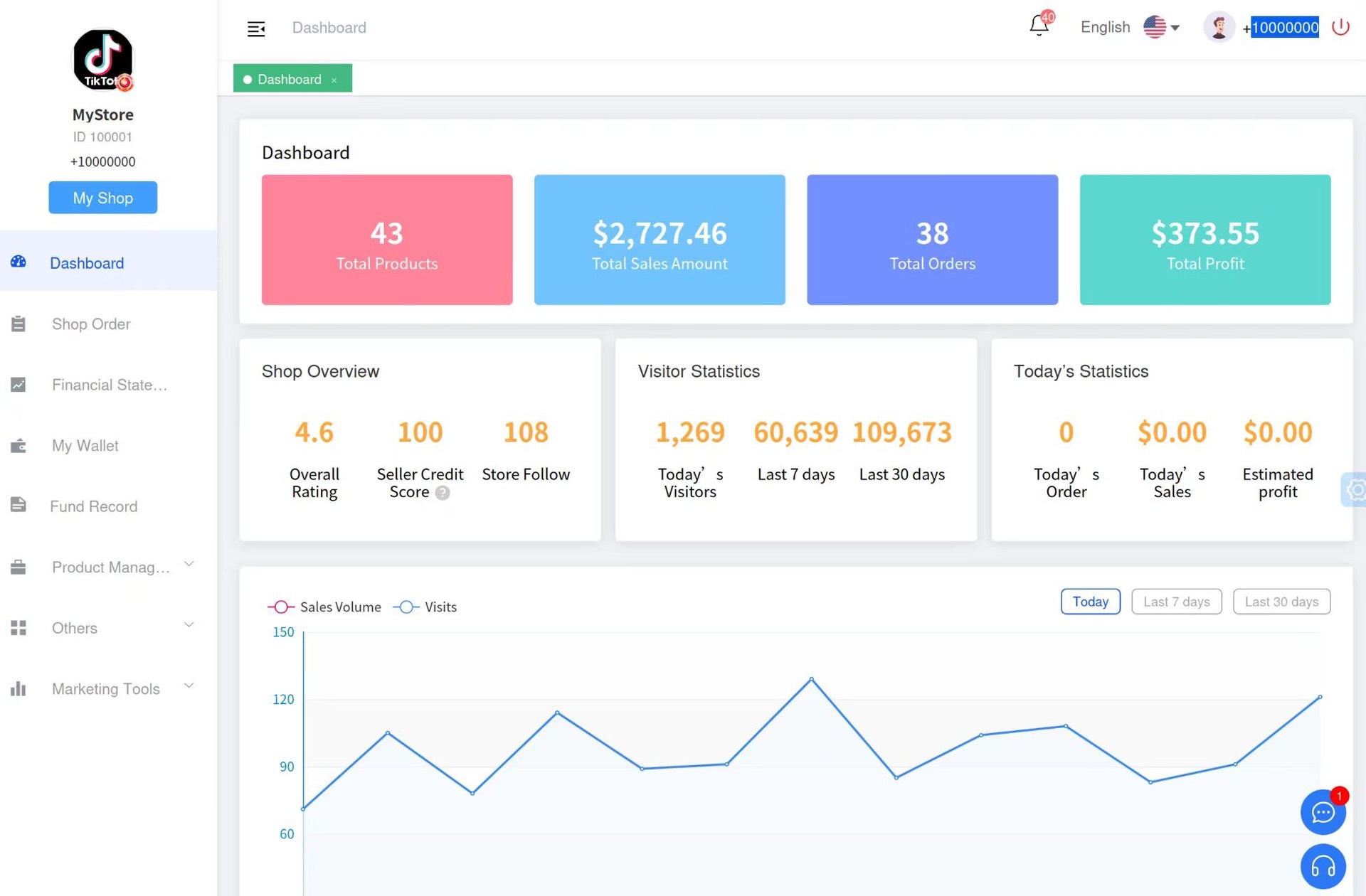Collapse sidebar using hamburger menu icon
Image resolution: width=1366 pixels, height=896 pixels.
point(256,28)
